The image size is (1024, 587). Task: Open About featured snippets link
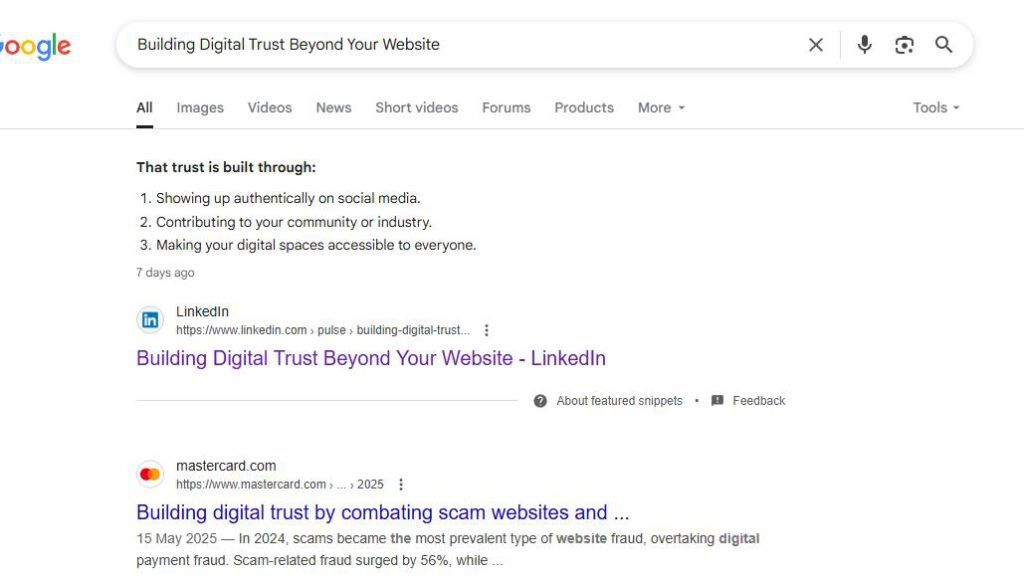(619, 401)
